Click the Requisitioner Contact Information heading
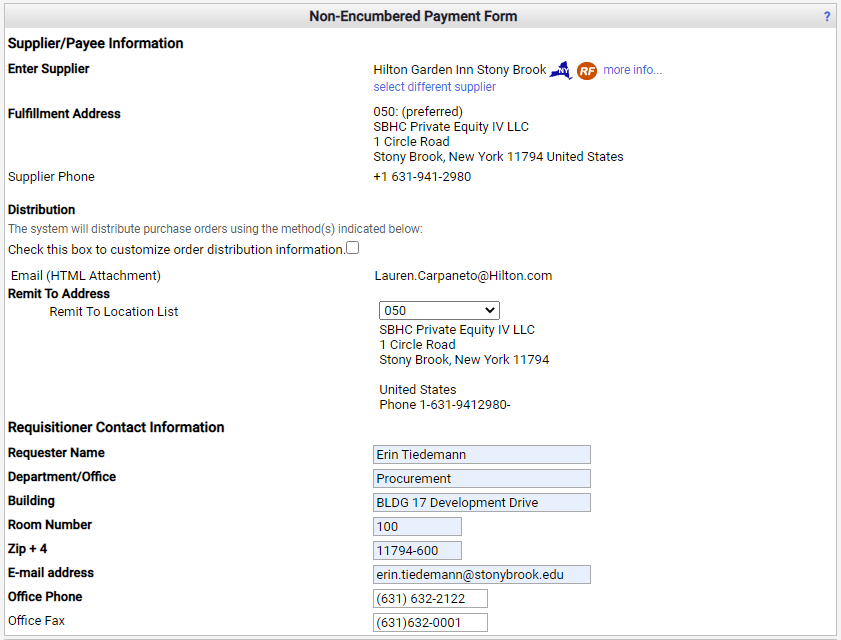 (116, 427)
